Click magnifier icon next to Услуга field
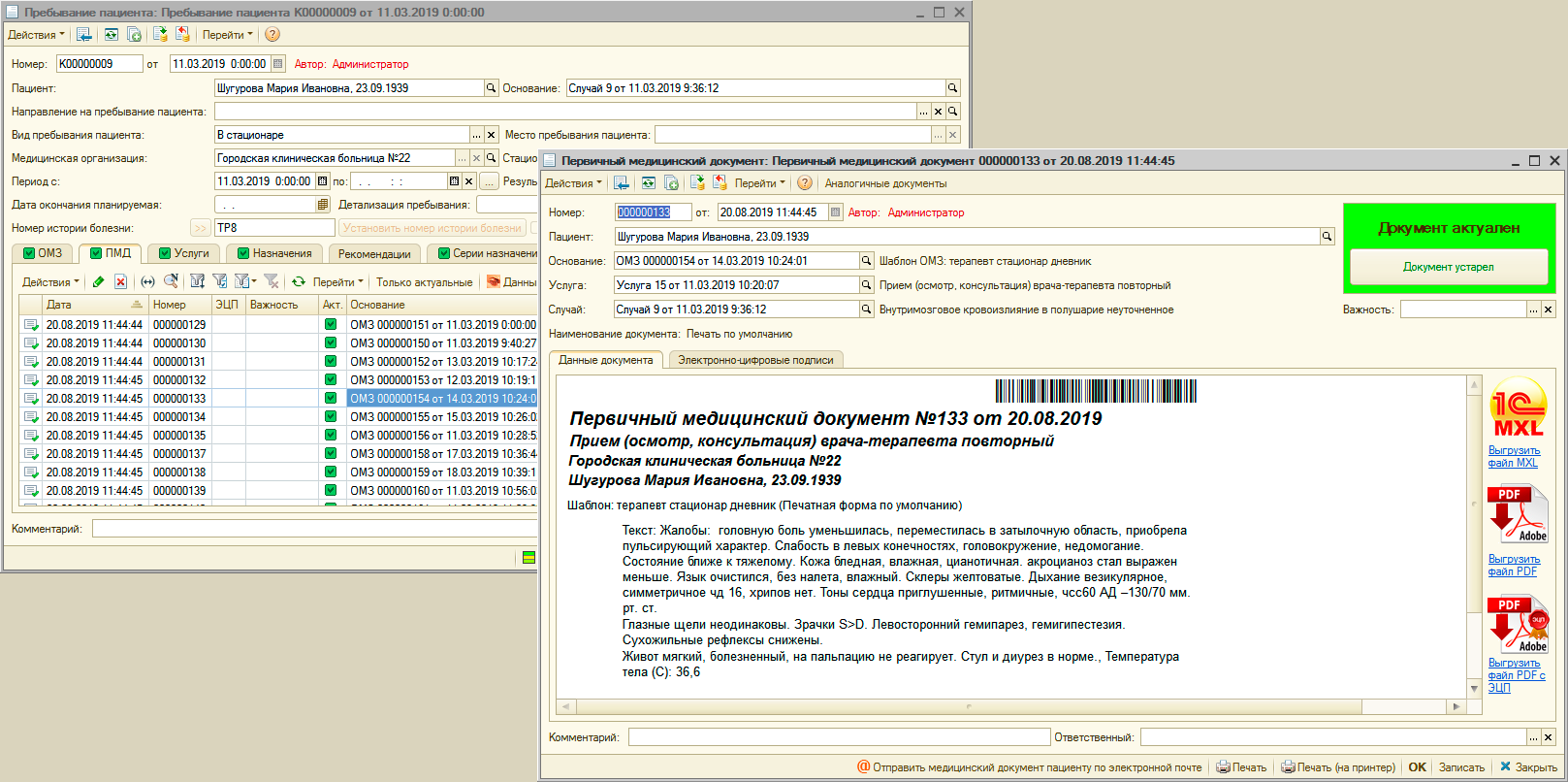 point(867,285)
